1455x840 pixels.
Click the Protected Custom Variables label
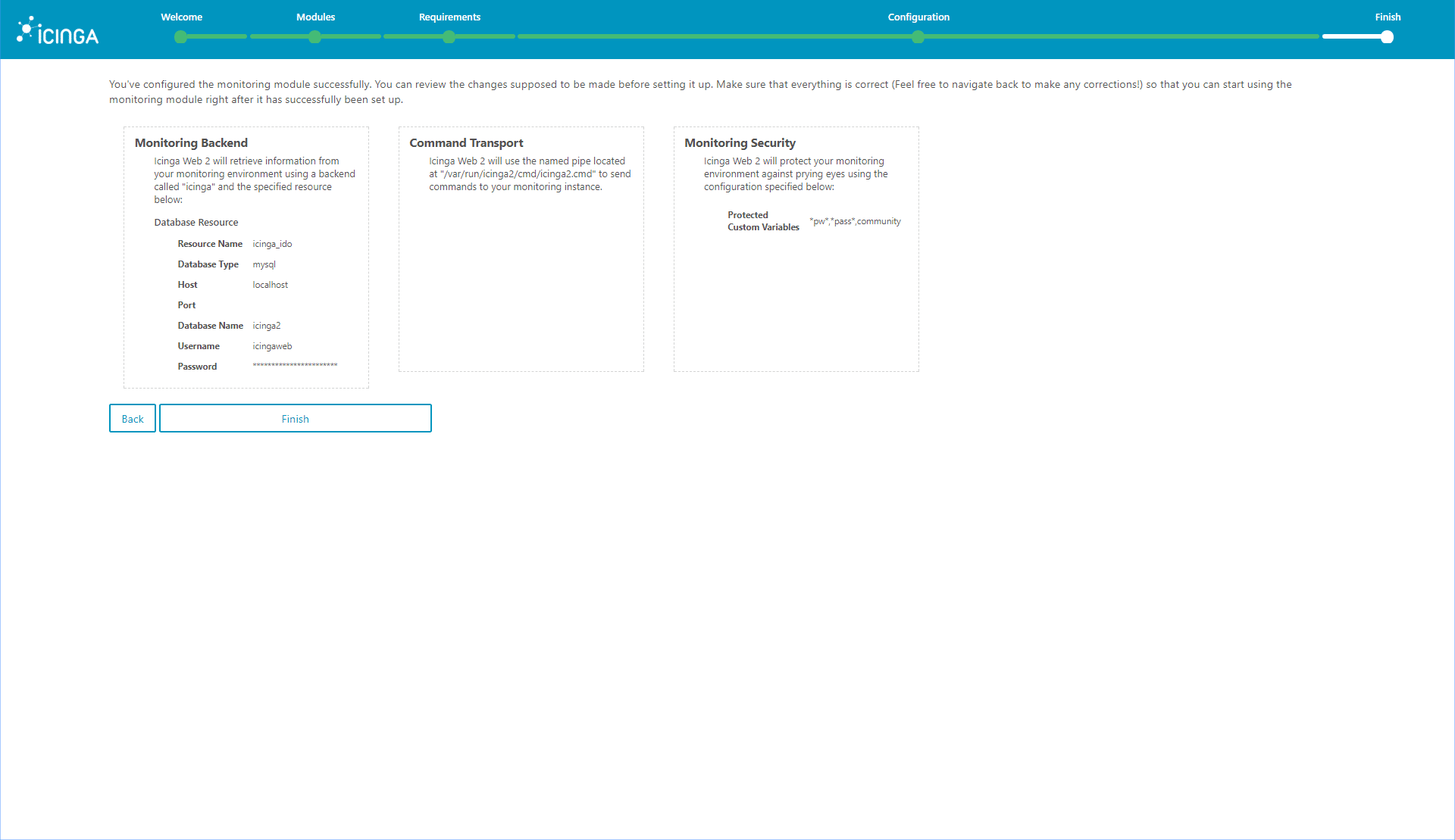(763, 221)
